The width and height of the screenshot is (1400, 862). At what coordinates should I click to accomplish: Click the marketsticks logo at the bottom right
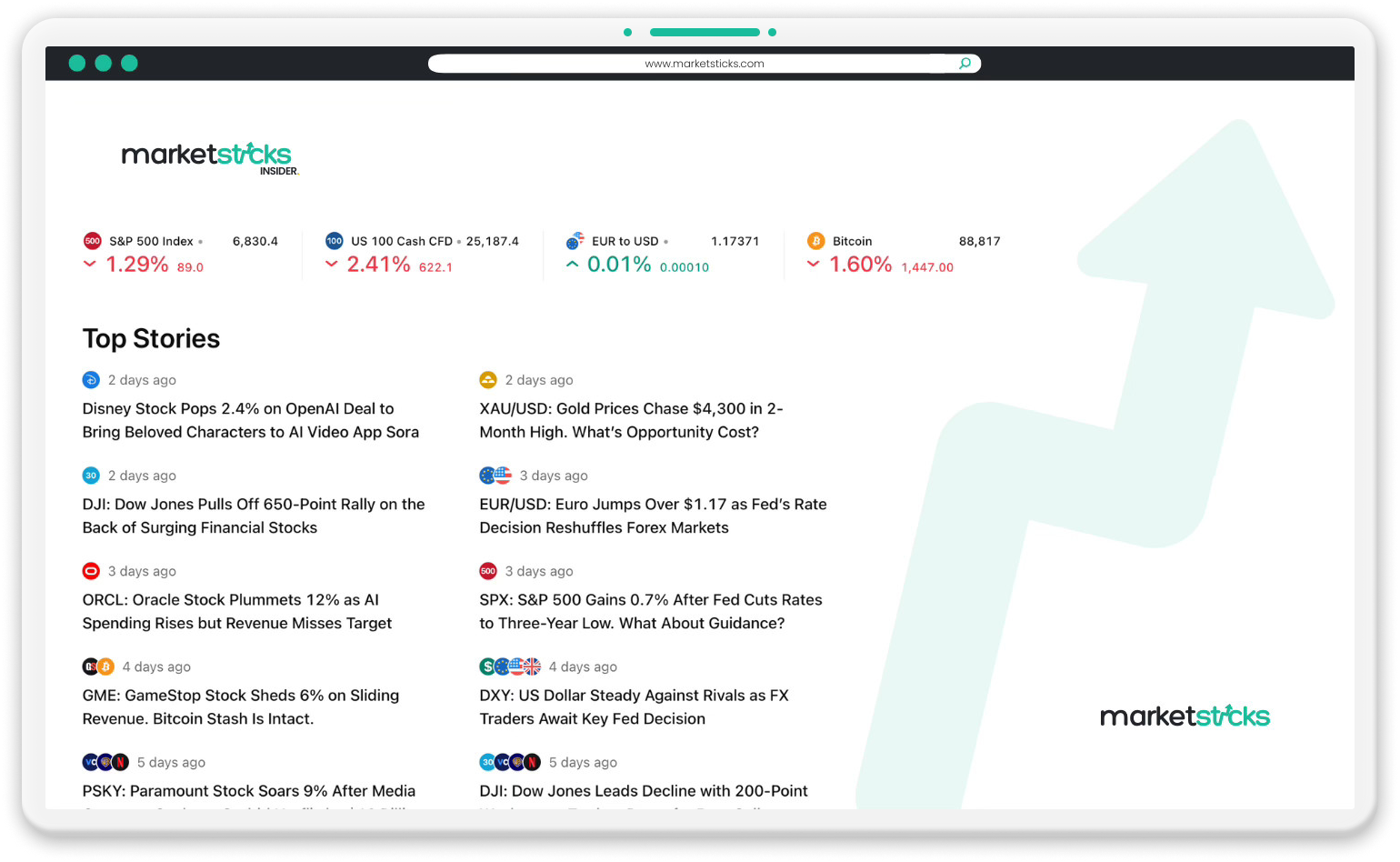pos(1185,716)
